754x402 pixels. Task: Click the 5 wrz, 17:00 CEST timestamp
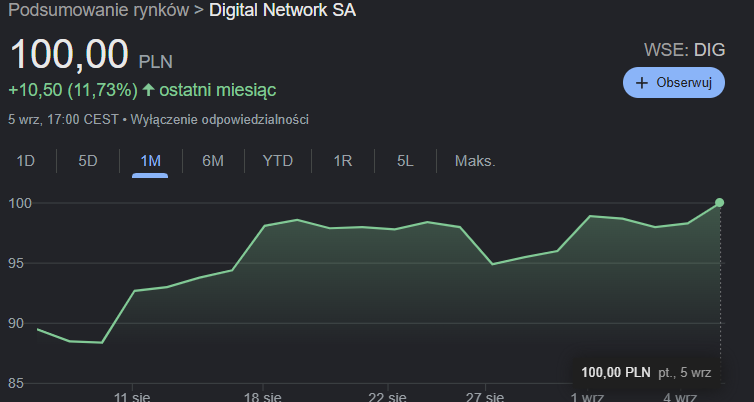(x=63, y=119)
